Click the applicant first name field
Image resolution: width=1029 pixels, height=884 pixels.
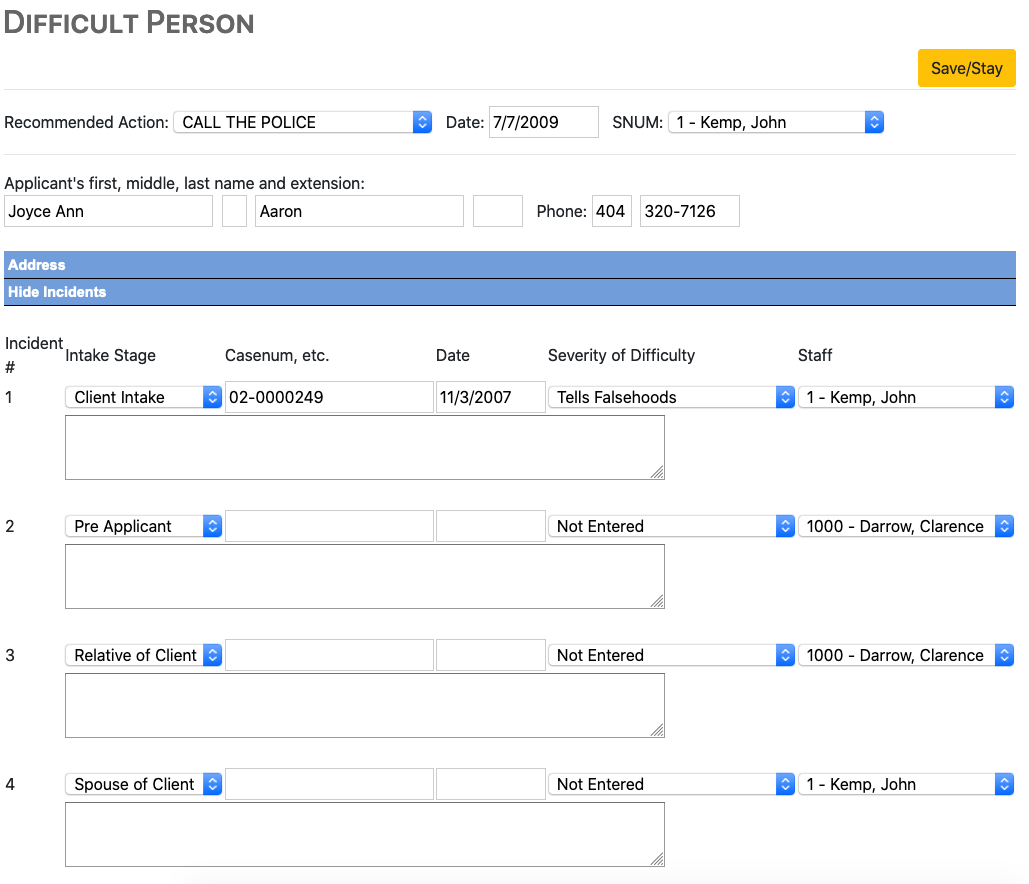(108, 211)
